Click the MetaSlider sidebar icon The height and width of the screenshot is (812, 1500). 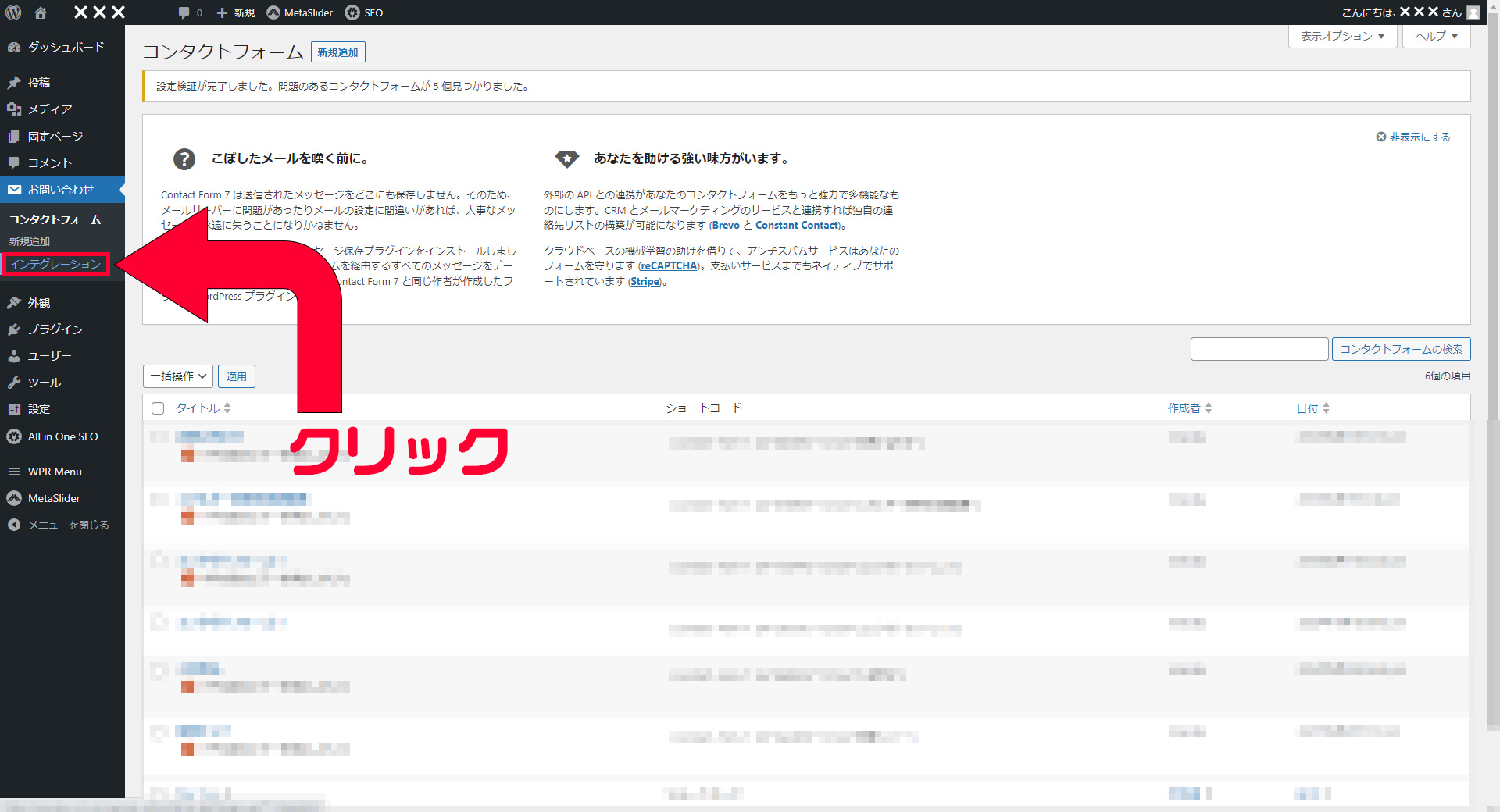click(14, 498)
